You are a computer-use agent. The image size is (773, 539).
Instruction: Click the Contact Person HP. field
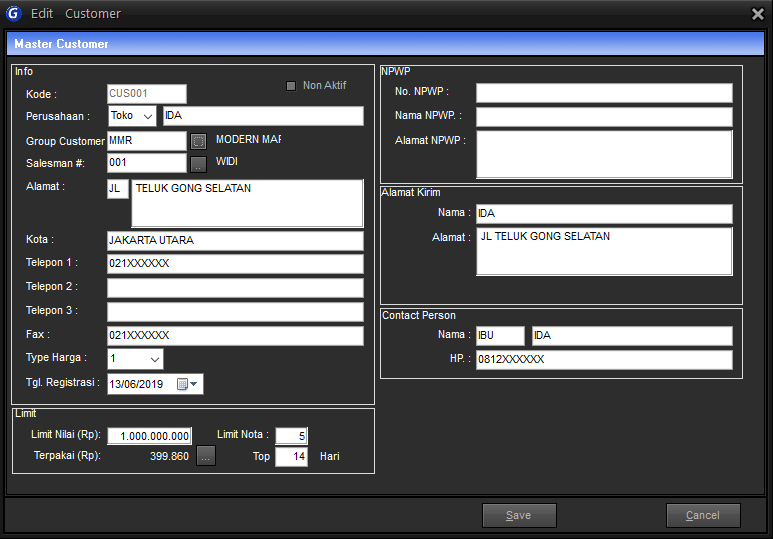[604, 360]
